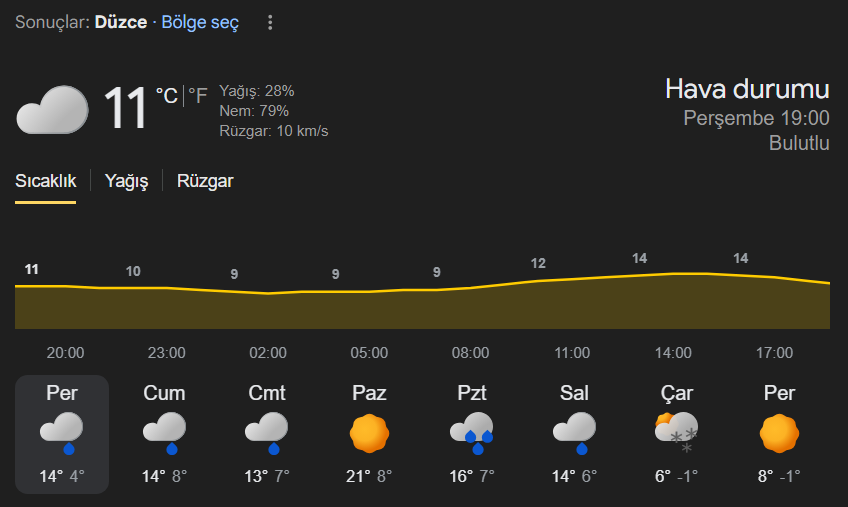Click the Düzce location name
The width and height of the screenshot is (848, 507).
pos(120,22)
